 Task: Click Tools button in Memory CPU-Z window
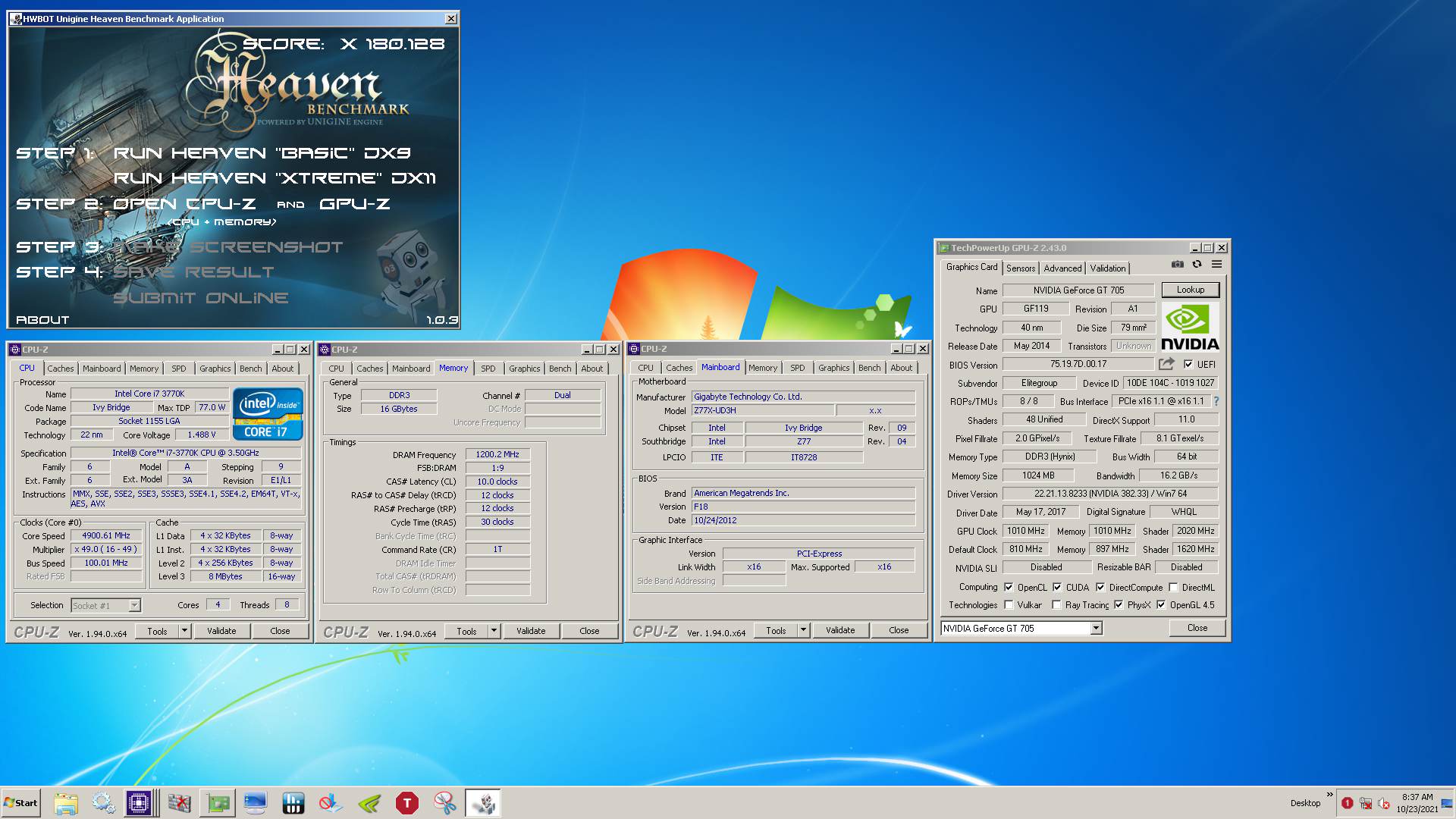[466, 631]
